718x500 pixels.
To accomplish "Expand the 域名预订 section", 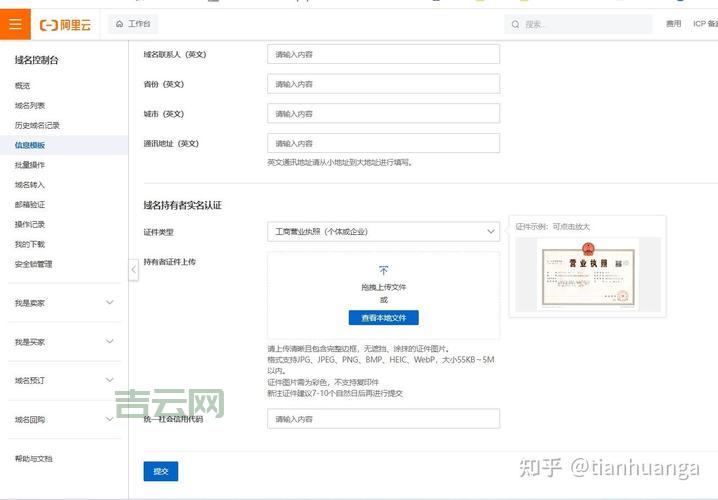I will point(64,380).
